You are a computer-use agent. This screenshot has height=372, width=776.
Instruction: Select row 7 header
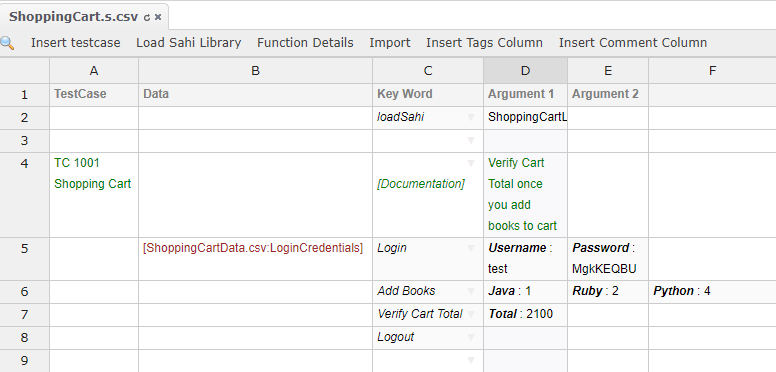25,315
